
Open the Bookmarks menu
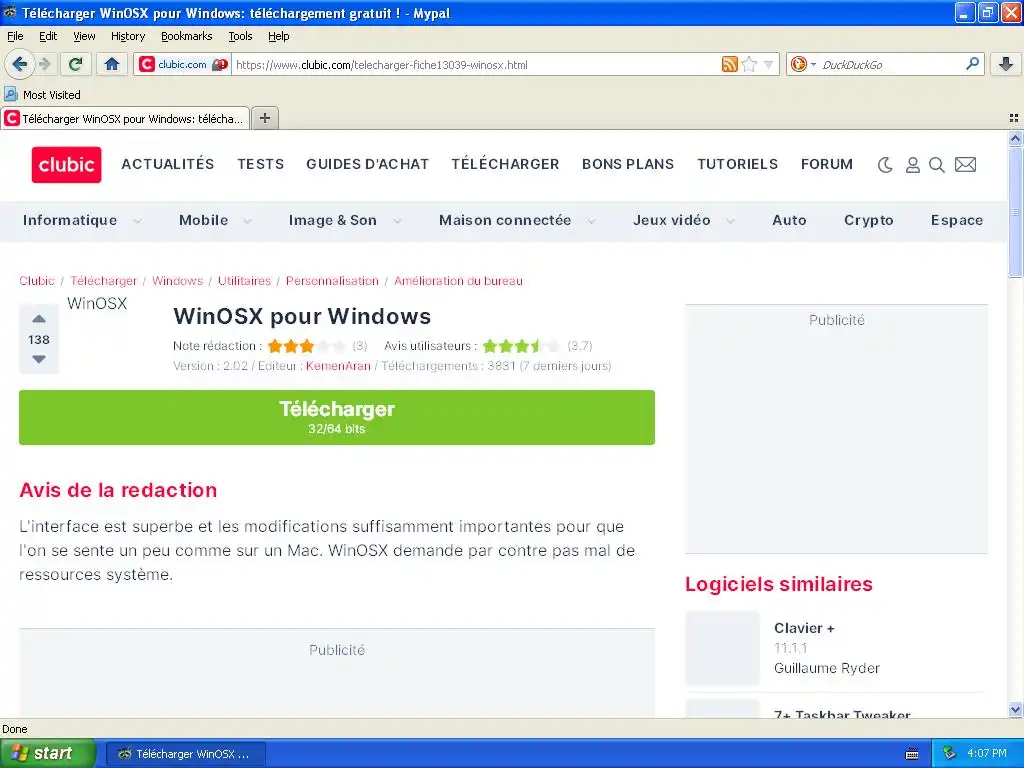click(187, 36)
